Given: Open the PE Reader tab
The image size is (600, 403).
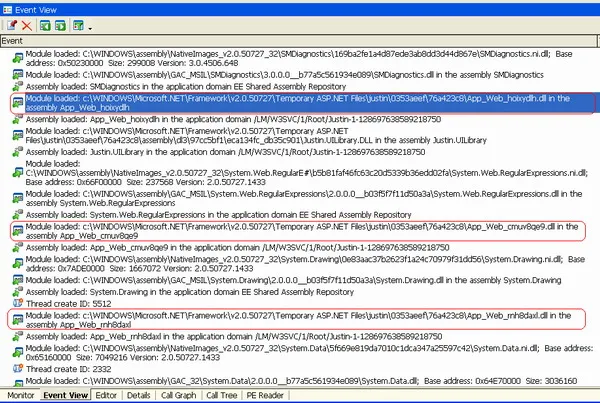Looking at the screenshot, I should (265, 395).
